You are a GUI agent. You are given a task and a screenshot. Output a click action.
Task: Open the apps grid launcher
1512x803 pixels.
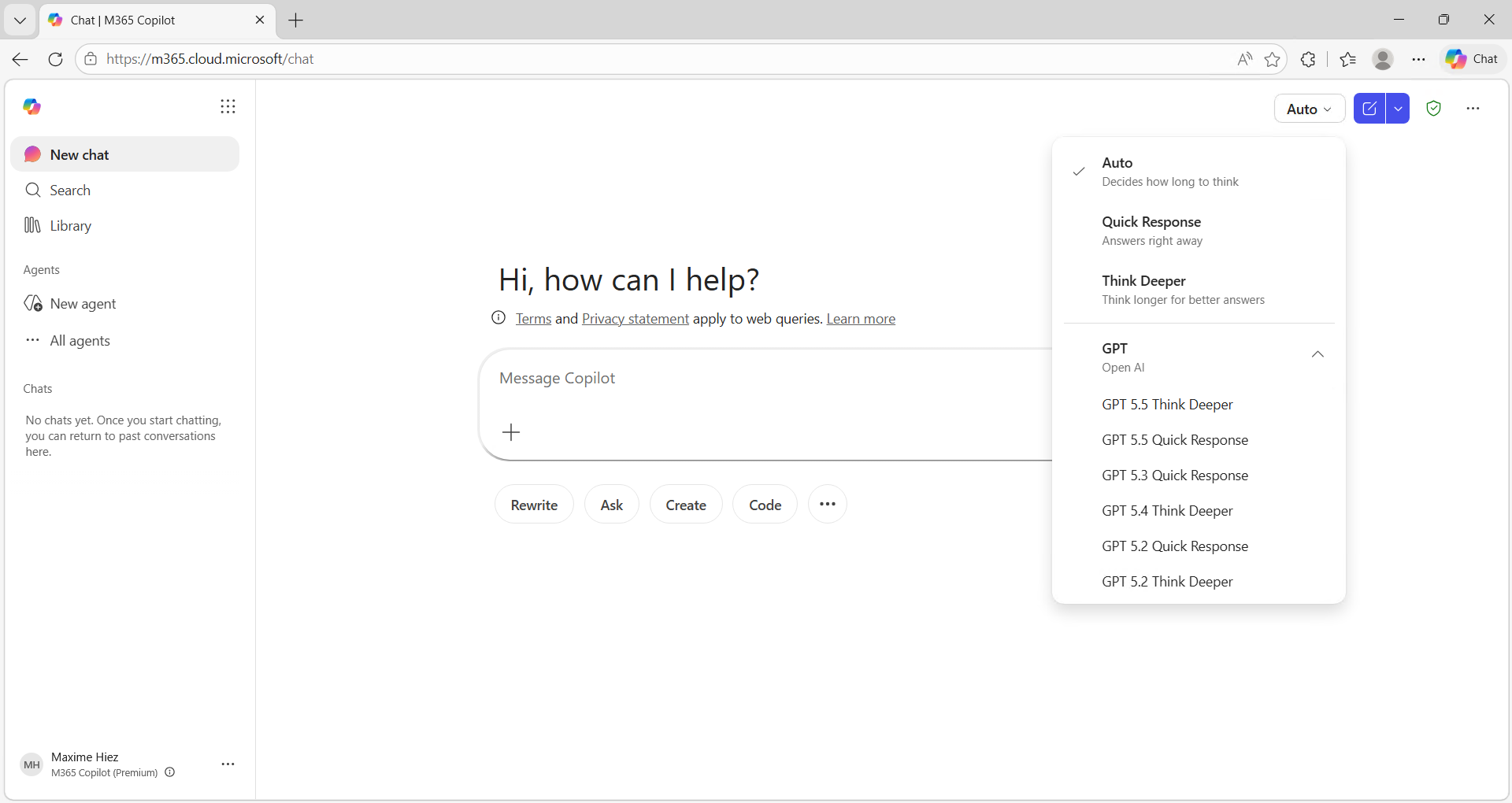[x=228, y=106]
